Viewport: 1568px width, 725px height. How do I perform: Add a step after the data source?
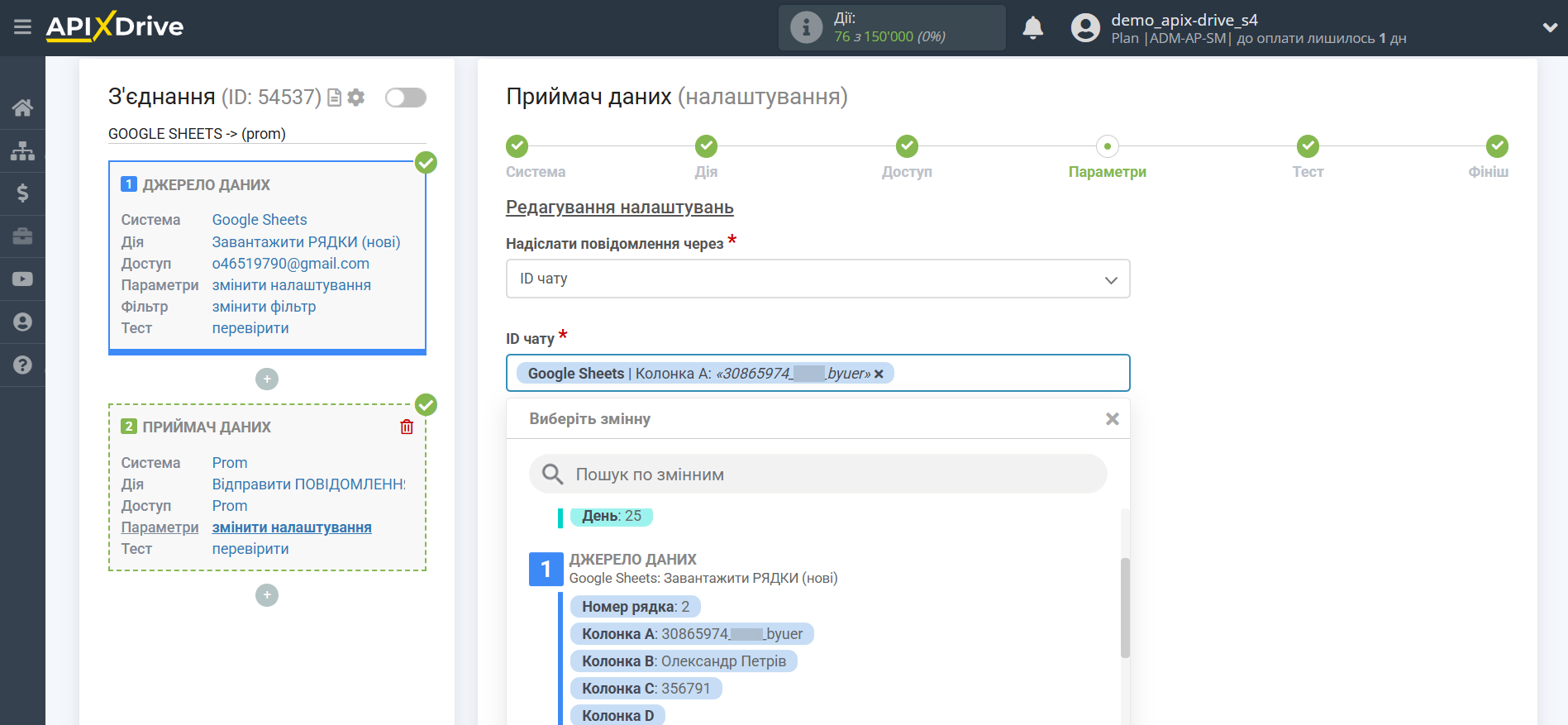tap(267, 379)
